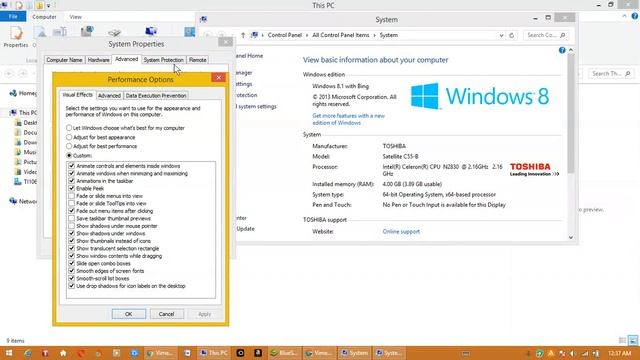
Task: Click the Start button on taskbar
Action: 9,353
